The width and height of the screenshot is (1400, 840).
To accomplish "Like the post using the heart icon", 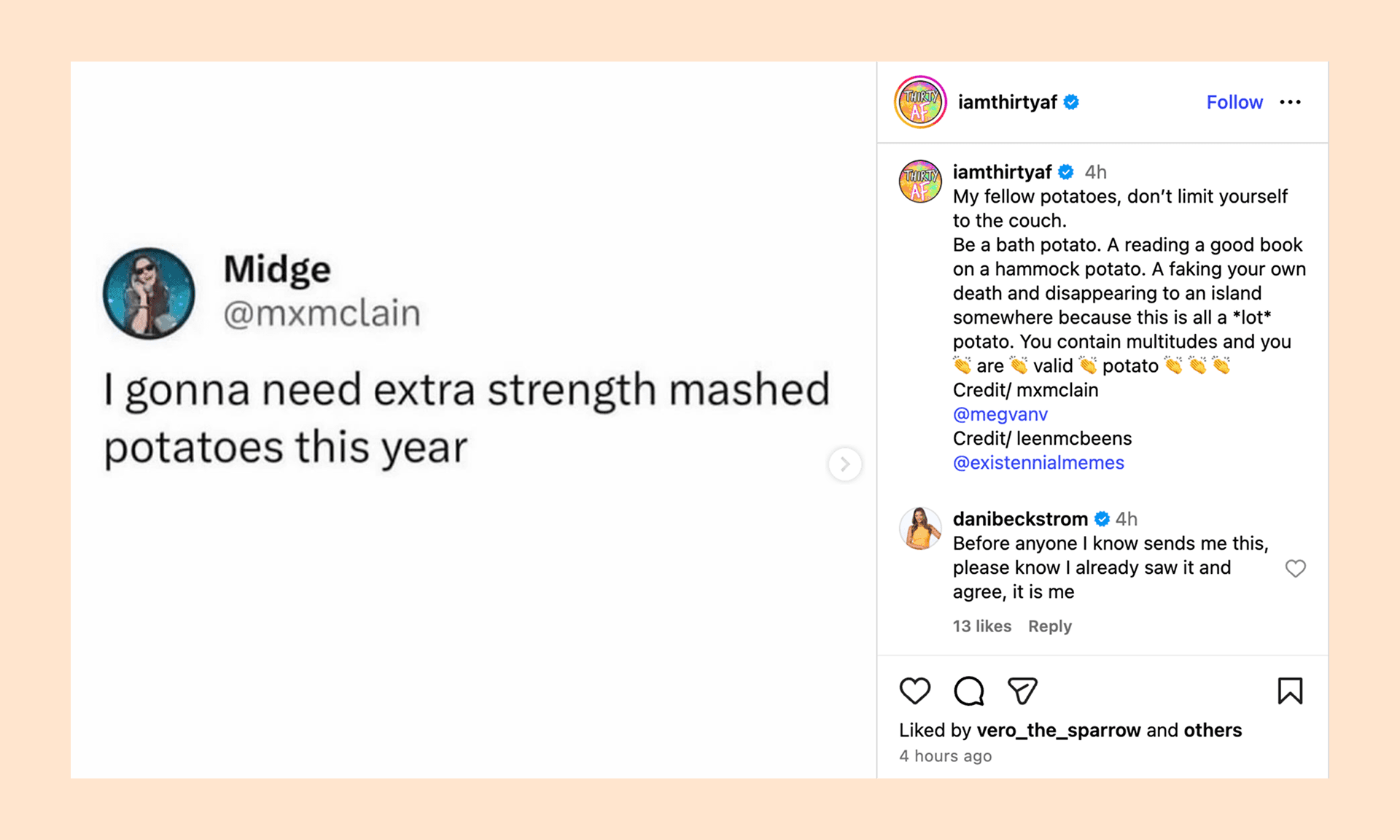I will (916, 691).
